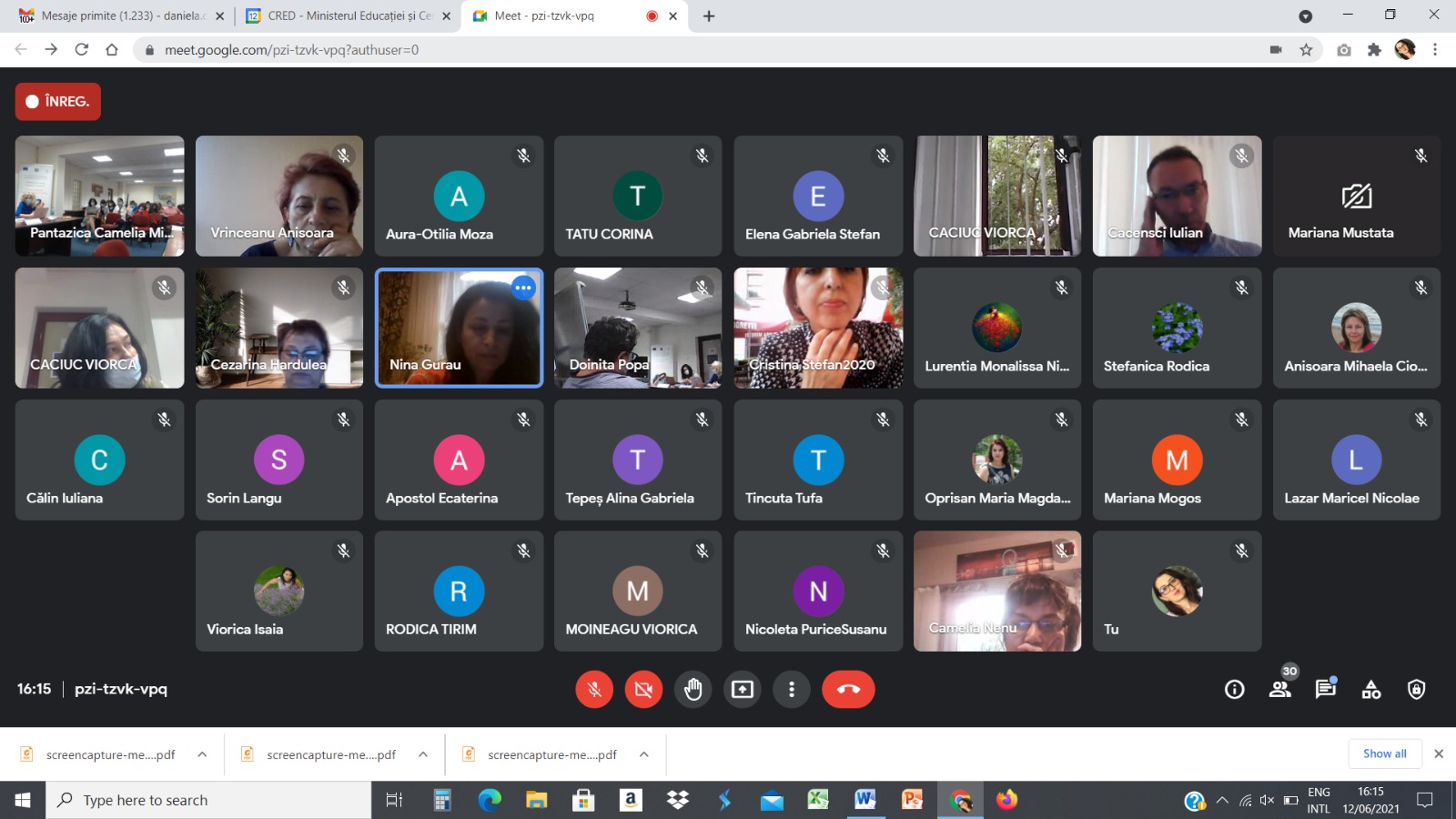This screenshot has height=819, width=1456.
Task: Leave the call with red hang-up button
Action: [847, 690]
